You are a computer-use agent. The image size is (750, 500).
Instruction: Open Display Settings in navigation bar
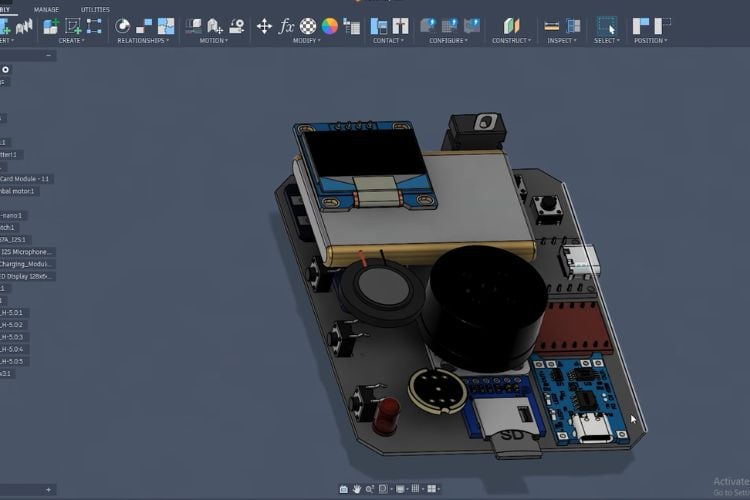pos(400,489)
